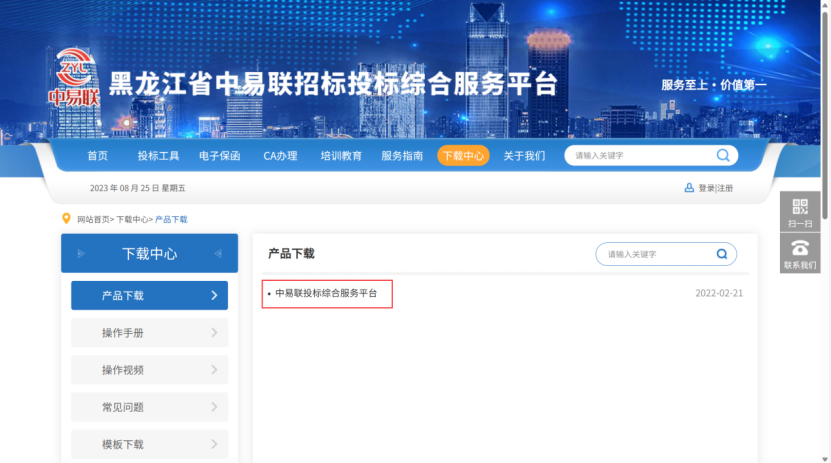
Task: Click the header search magnifier icon
Action: 722,155
